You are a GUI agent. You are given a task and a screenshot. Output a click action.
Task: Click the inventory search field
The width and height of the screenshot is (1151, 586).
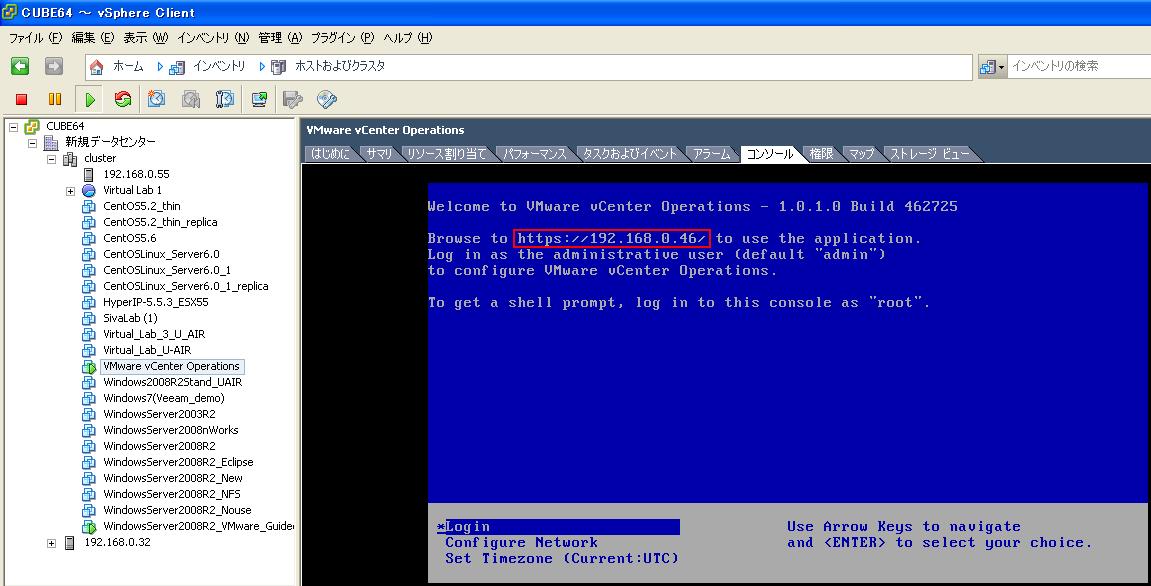1078,66
